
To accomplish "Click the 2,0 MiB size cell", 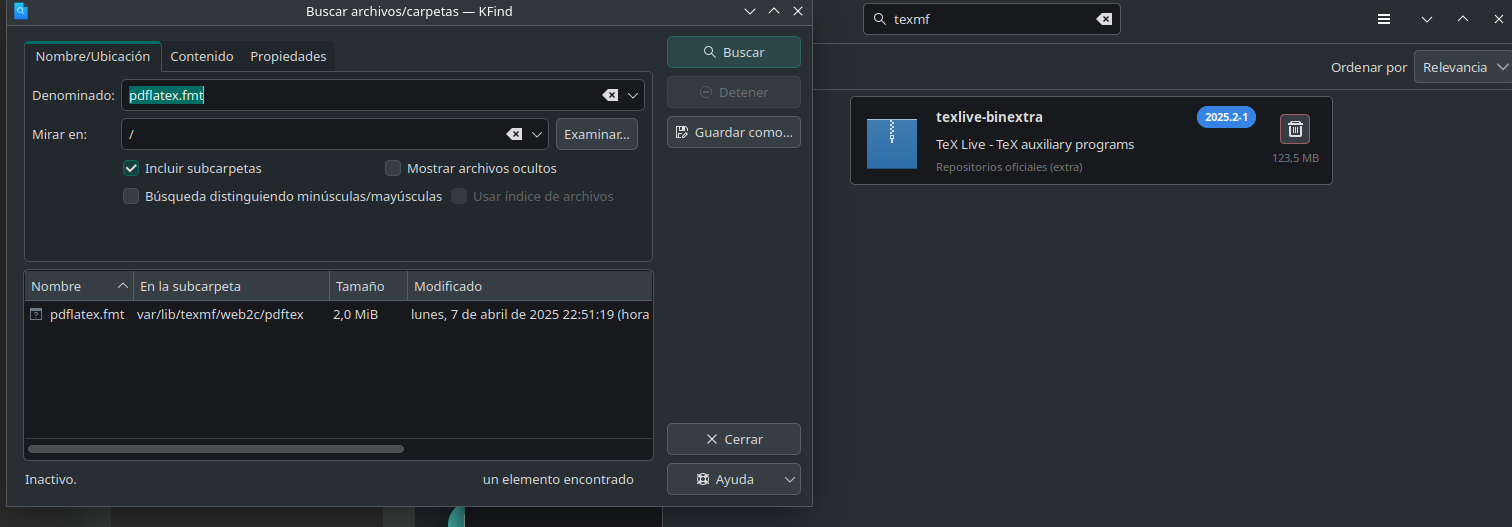I will [355, 314].
